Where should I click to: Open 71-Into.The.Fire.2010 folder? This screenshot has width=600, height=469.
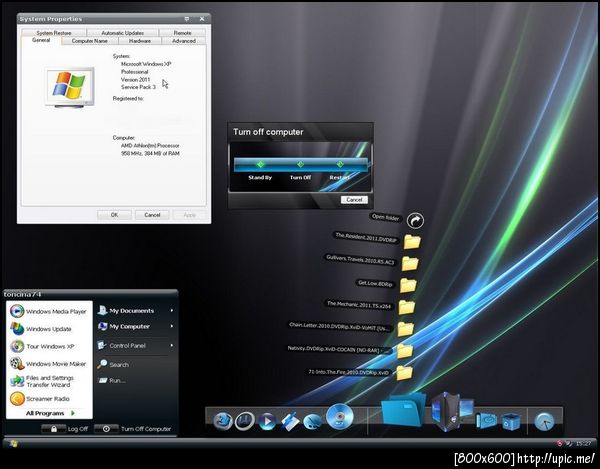point(404,373)
